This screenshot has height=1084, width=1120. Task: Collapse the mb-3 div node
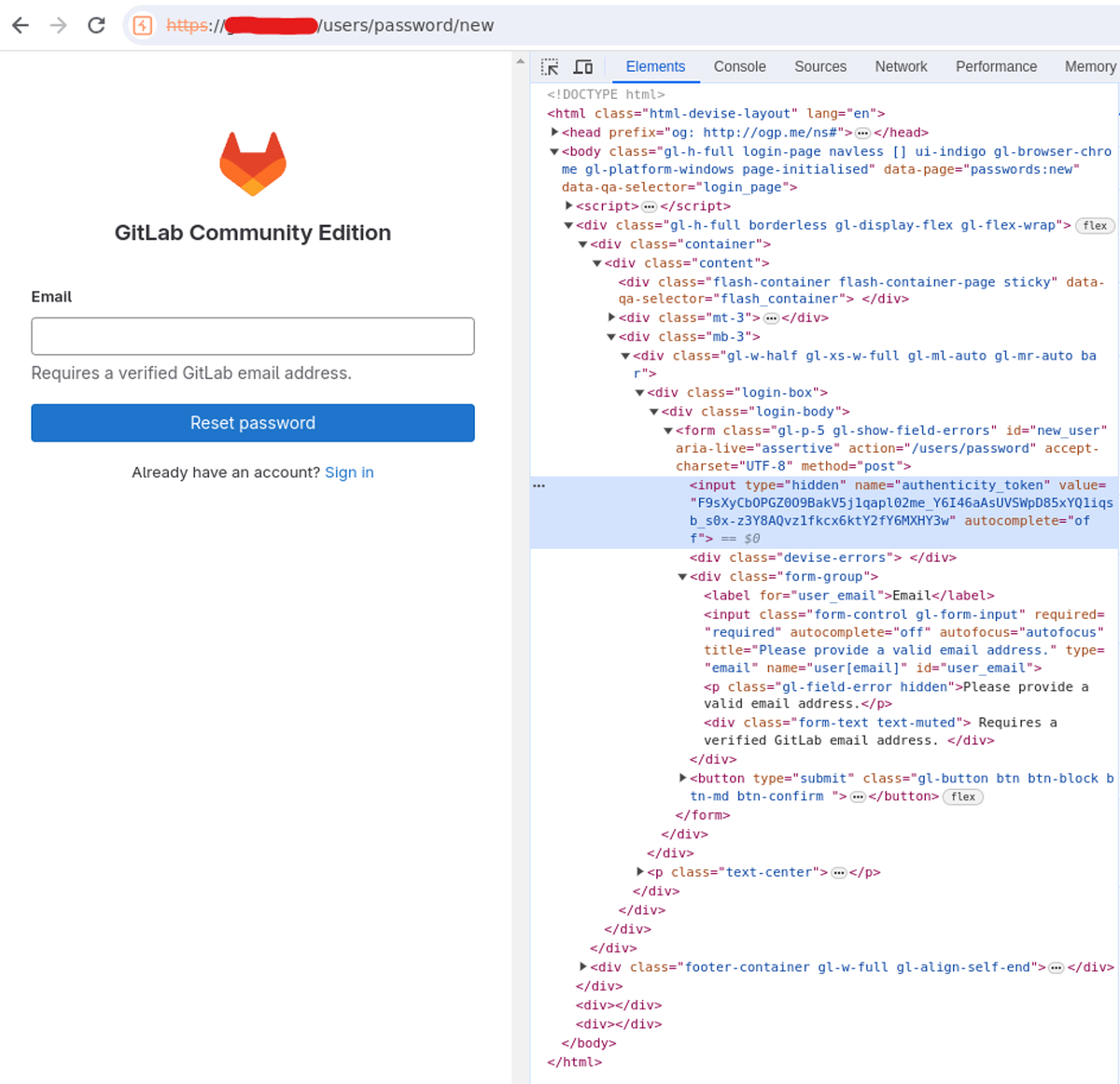click(x=611, y=337)
